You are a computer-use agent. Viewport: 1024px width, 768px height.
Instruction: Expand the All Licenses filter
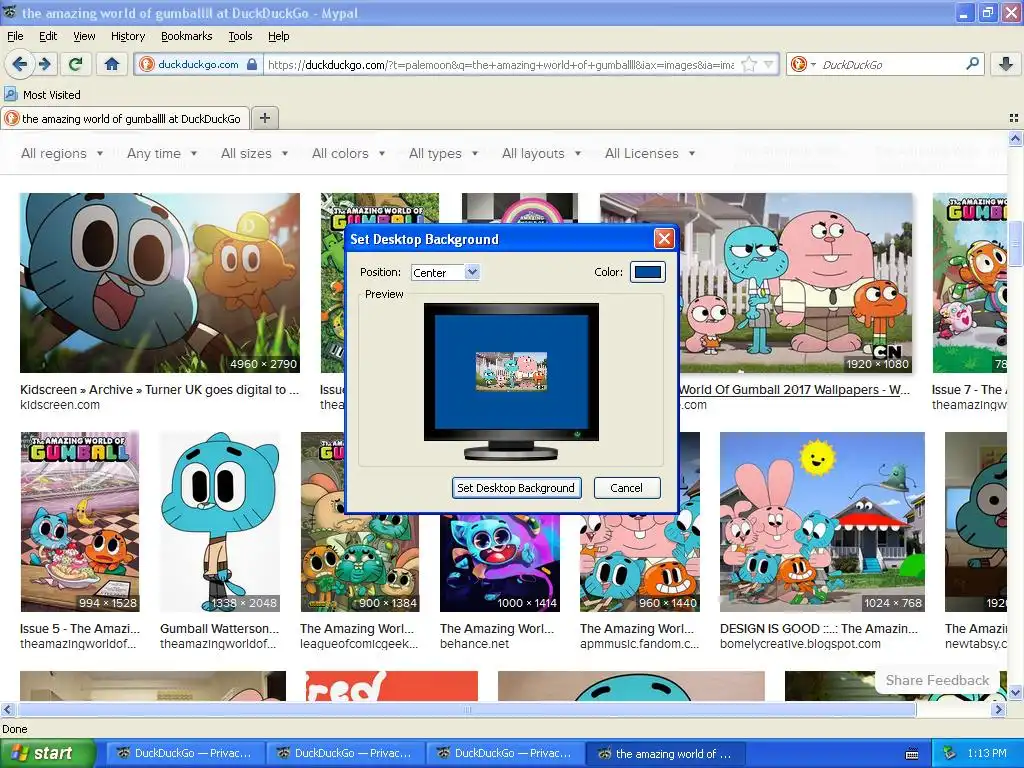click(x=650, y=153)
